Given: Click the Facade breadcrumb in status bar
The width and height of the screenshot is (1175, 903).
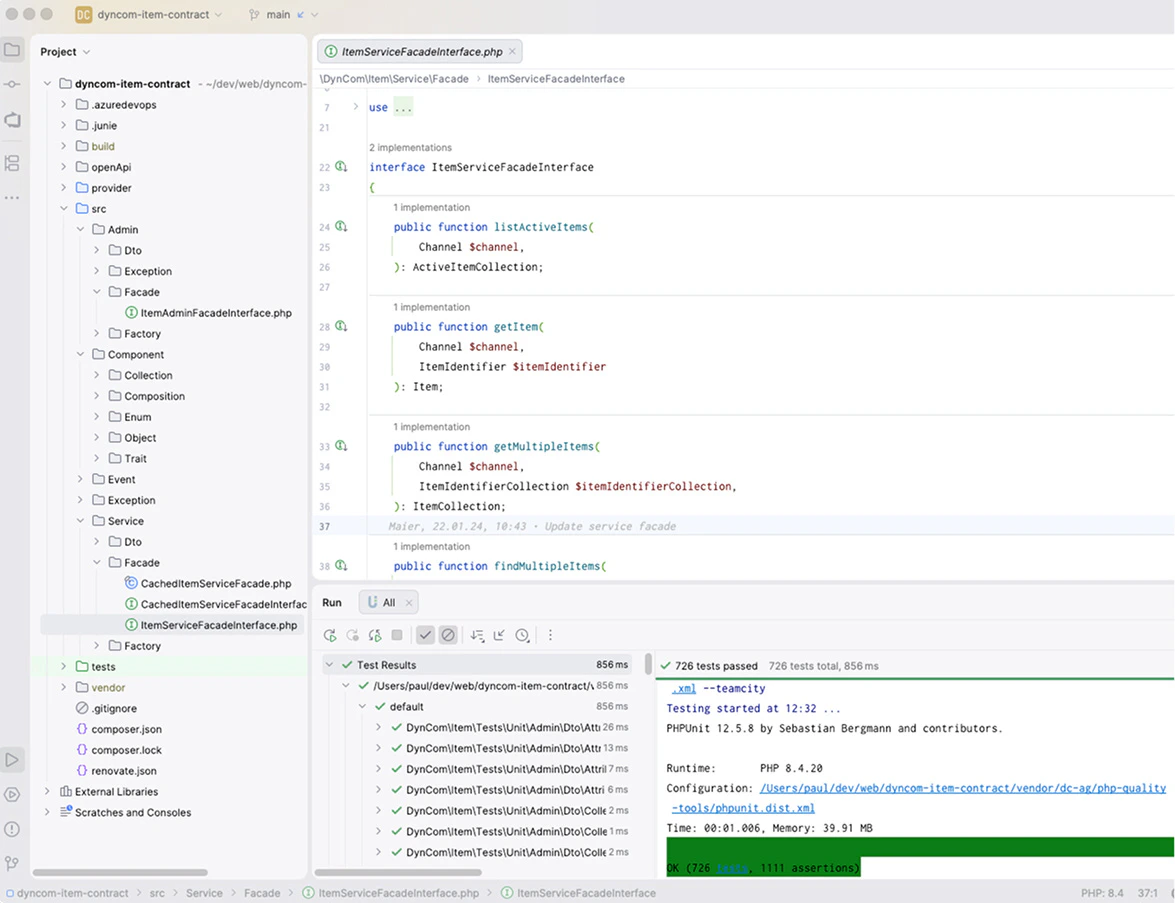Looking at the screenshot, I should click(x=262, y=893).
